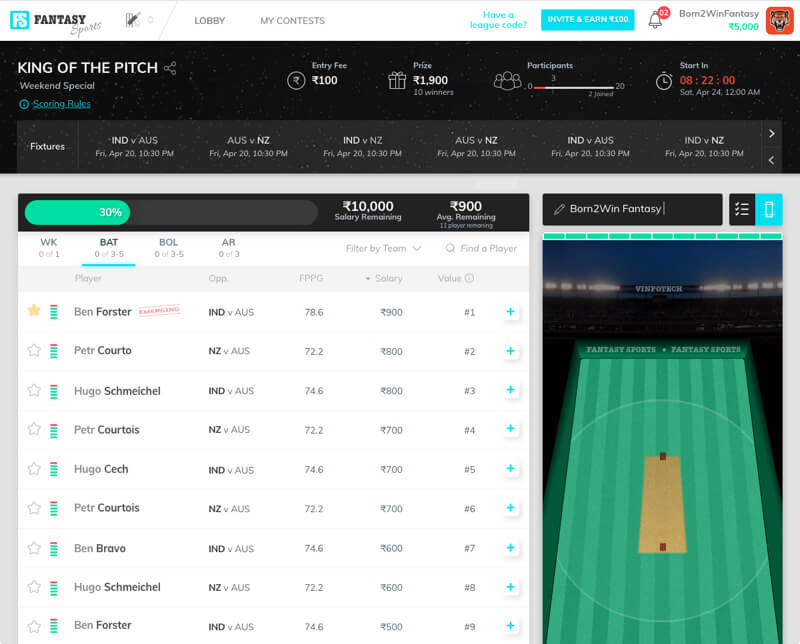Add Ben Forster with plus icon
Image resolution: width=800 pixels, height=644 pixels.
(x=510, y=312)
